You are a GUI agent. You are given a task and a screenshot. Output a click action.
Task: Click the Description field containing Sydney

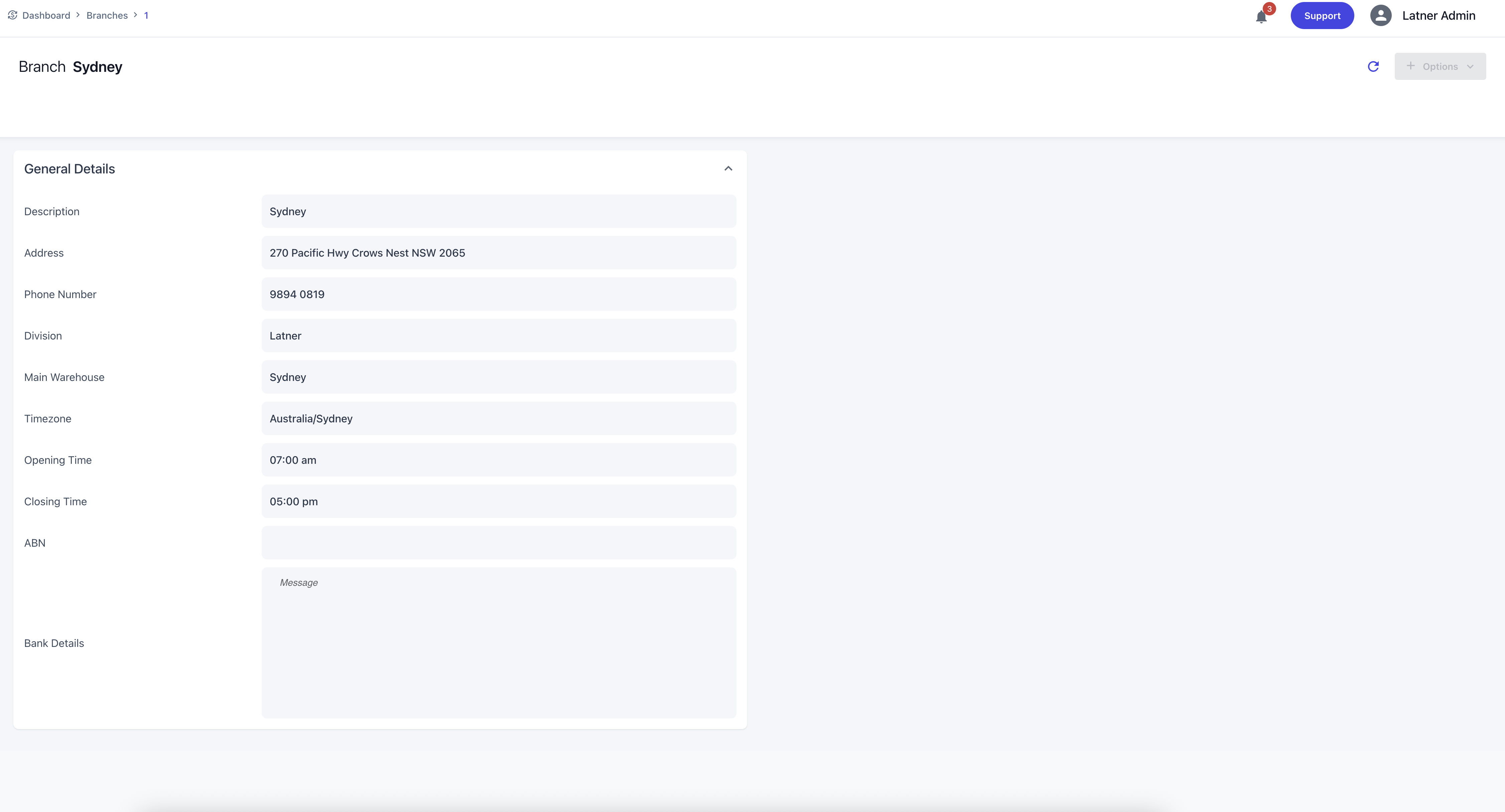(x=498, y=212)
